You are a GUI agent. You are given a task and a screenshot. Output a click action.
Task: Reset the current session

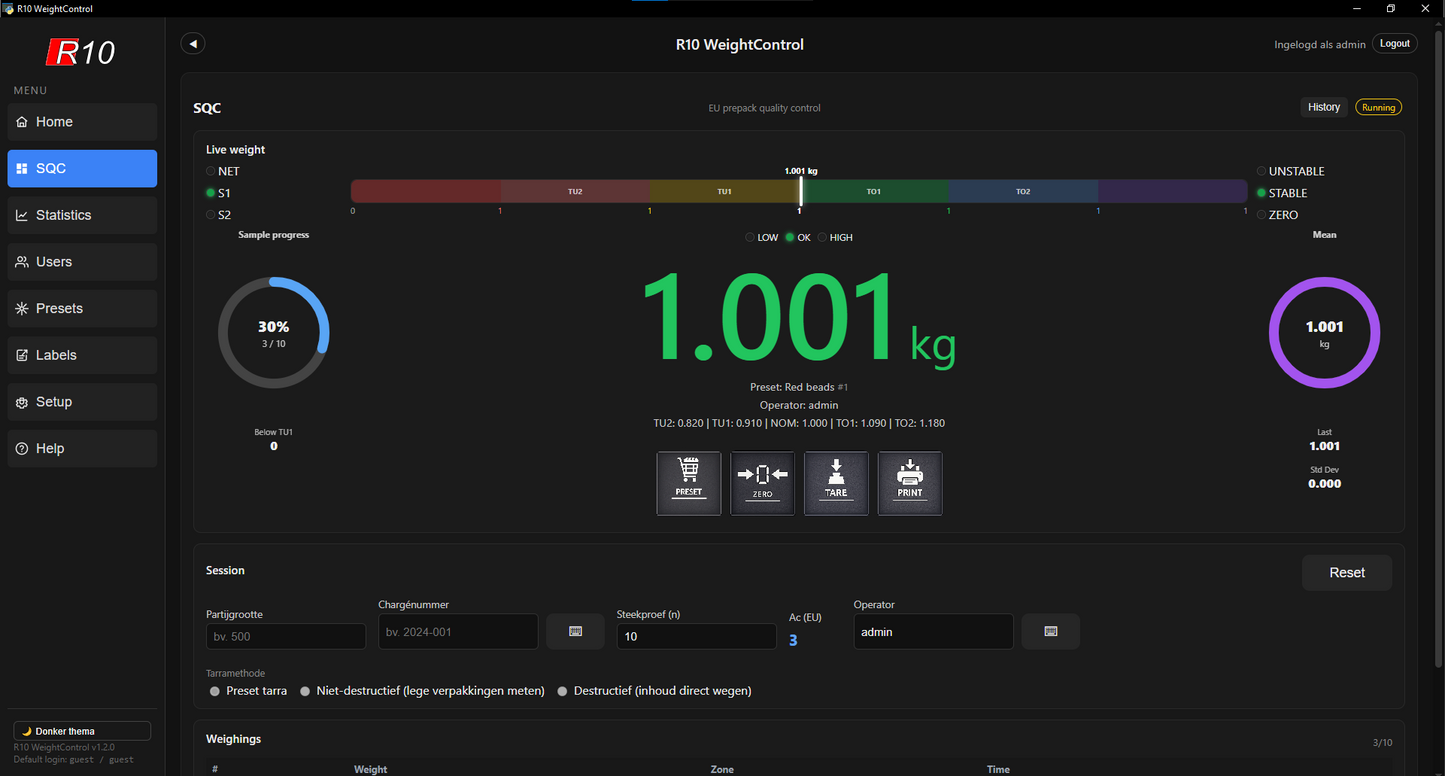pyautogui.click(x=1346, y=573)
